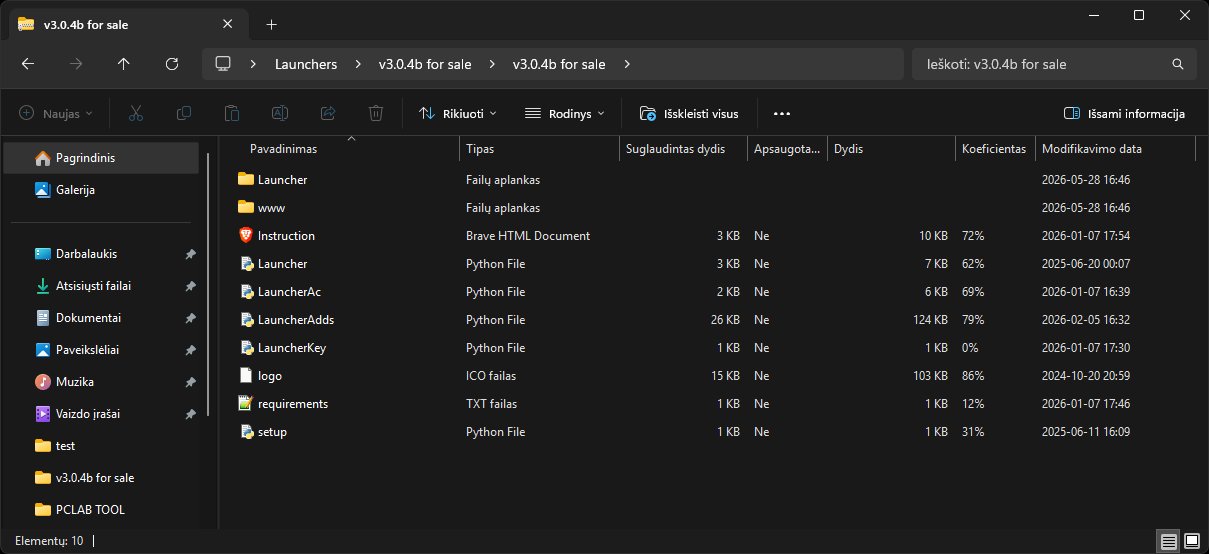Go back with the back arrow
Screen dimensions: 1209x554
[28, 64]
